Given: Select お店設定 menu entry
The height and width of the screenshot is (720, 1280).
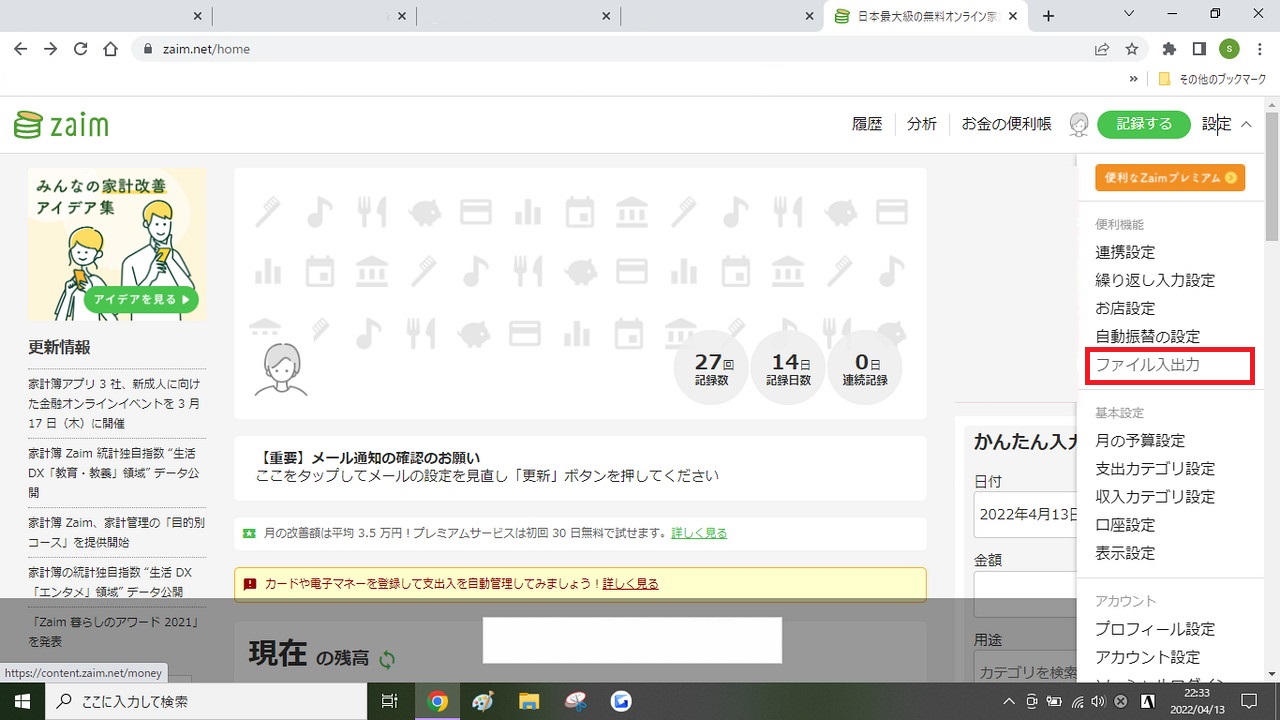Looking at the screenshot, I should [x=1125, y=309].
